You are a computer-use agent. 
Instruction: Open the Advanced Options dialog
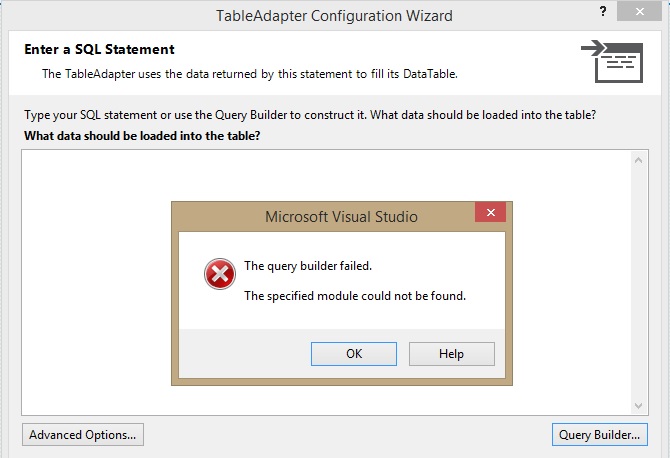pyautogui.click(x=83, y=435)
